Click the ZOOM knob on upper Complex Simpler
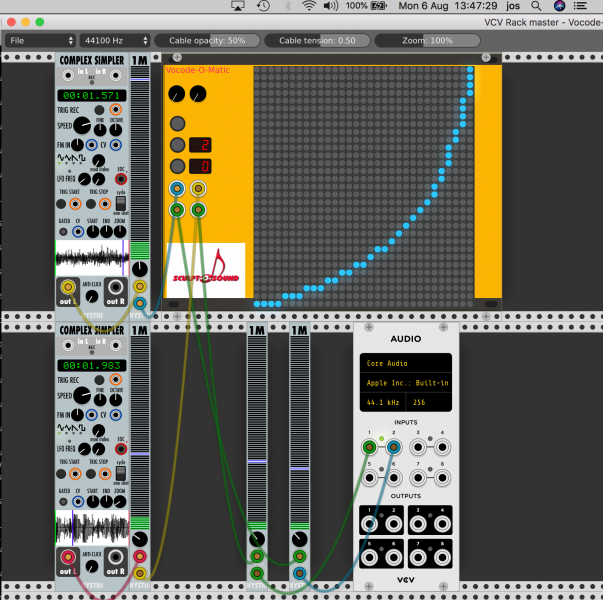The width and height of the screenshot is (603, 600). (120, 232)
